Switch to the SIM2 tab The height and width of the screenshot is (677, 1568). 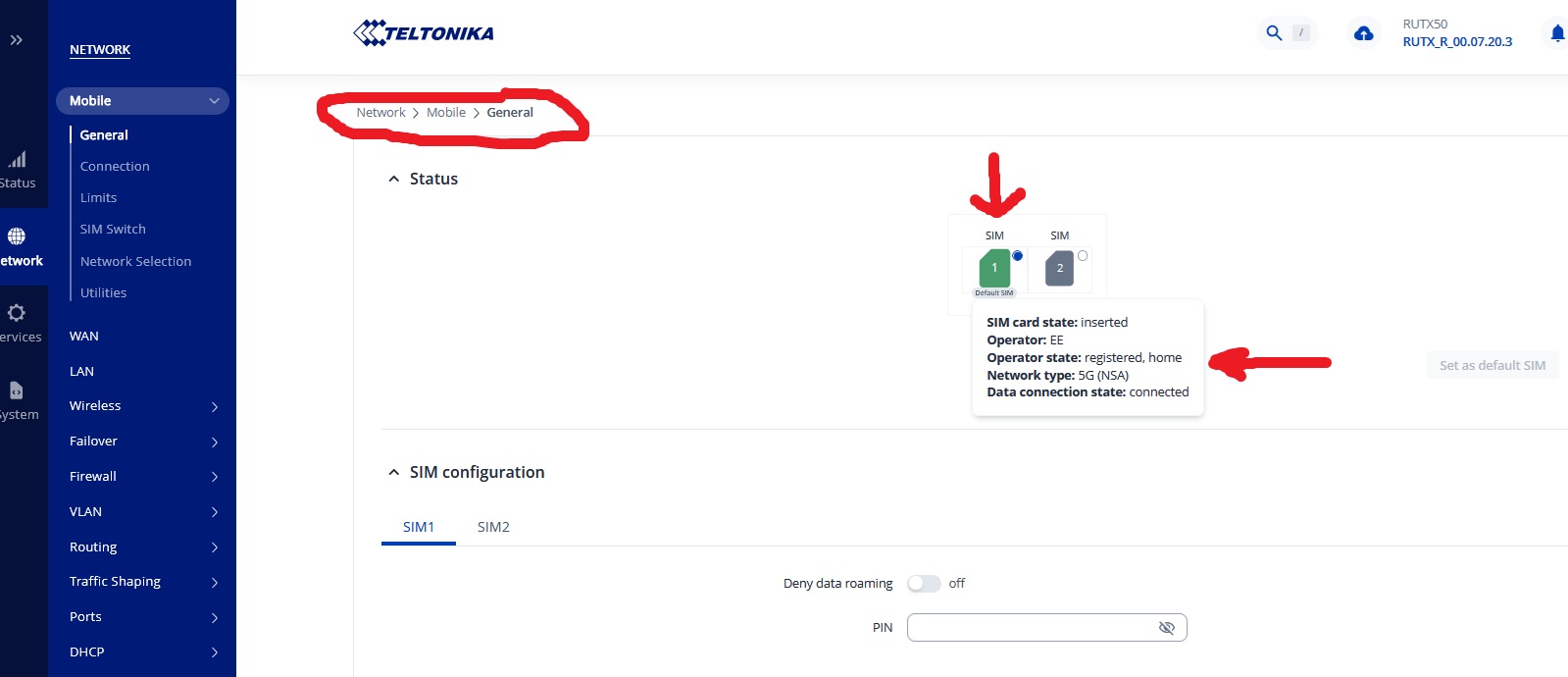493,527
